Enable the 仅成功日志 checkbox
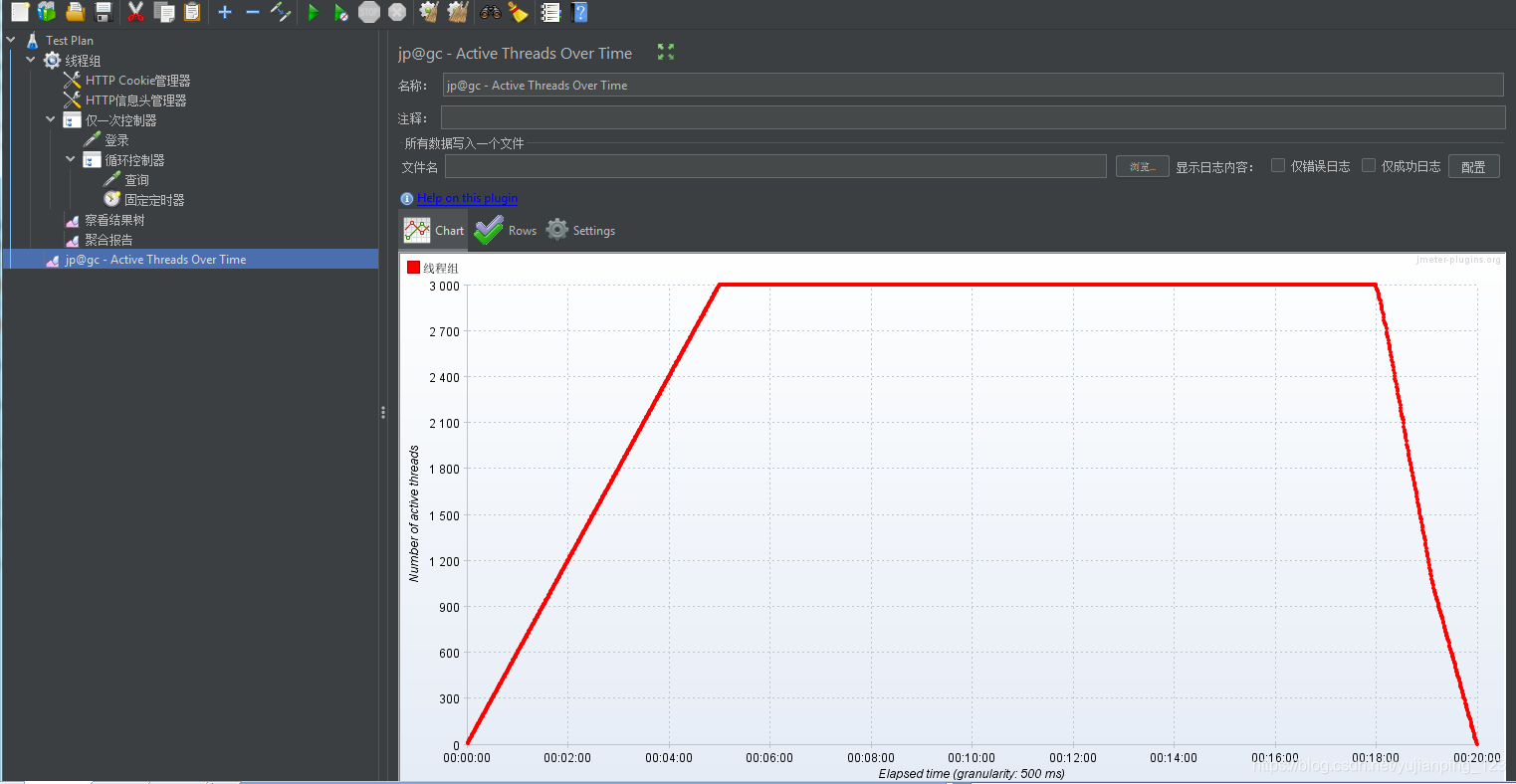The width and height of the screenshot is (1516, 784). [x=1369, y=166]
